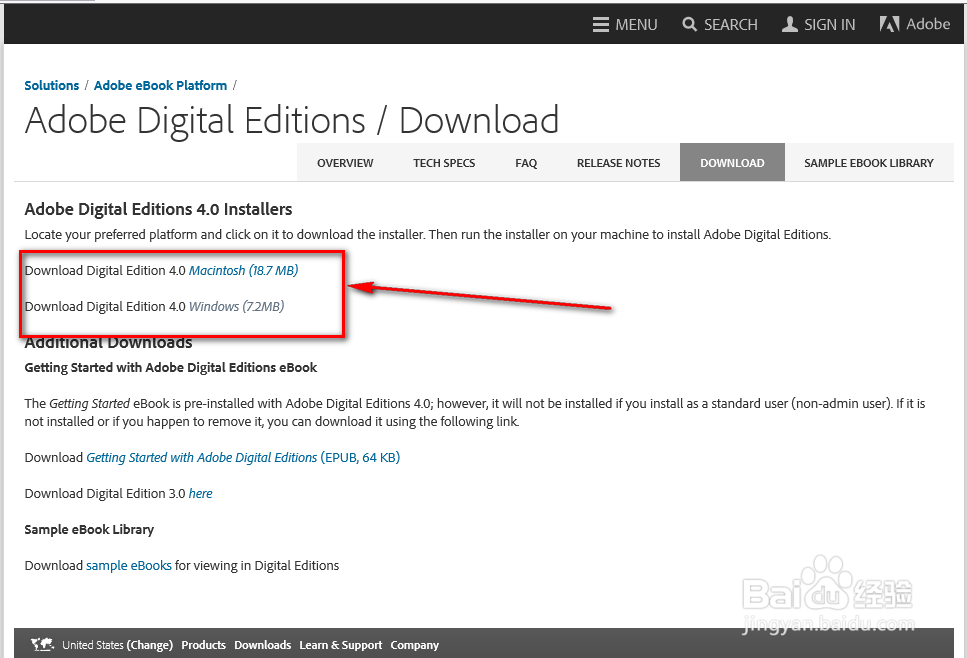The image size is (967, 658).
Task: Open the RELEASE NOTES tab
Action: click(x=619, y=163)
